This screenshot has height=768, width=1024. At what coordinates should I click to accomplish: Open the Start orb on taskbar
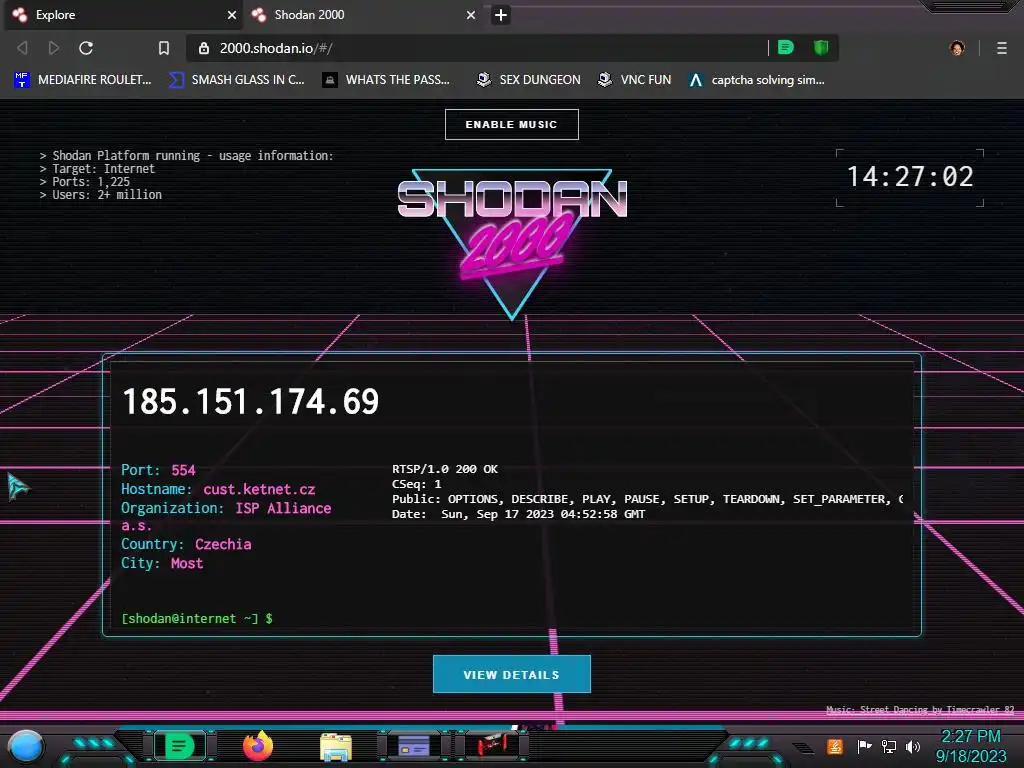tap(26, 746)
